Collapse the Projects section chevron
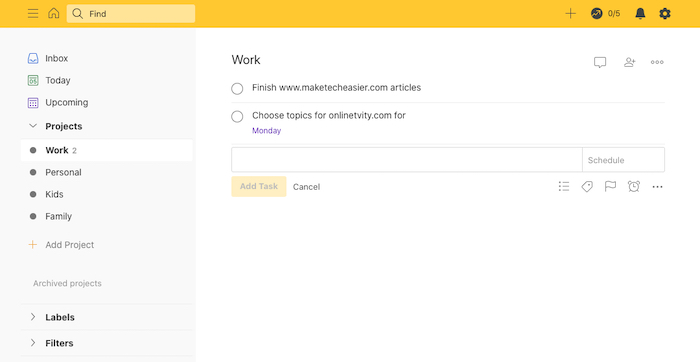The width and height of the screenshot is (700, 362). coord(33,126)
